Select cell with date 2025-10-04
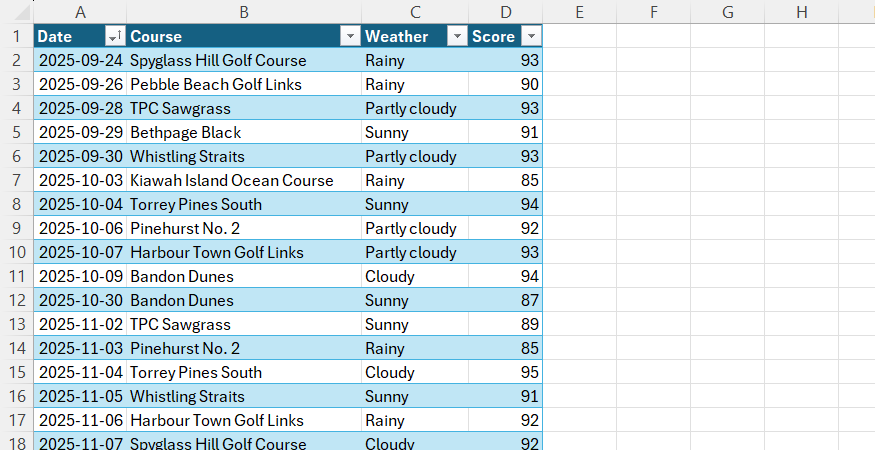This screenshot has width=875, height=450. click(x=80, y=204)
